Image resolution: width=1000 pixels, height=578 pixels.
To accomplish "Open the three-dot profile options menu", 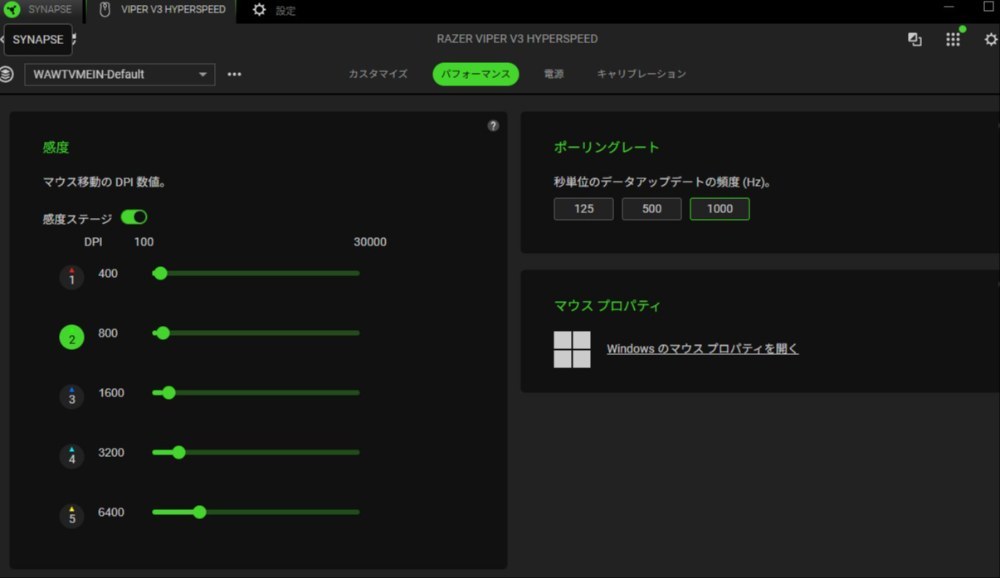I will pyautogui.click(x=234, y=74).
